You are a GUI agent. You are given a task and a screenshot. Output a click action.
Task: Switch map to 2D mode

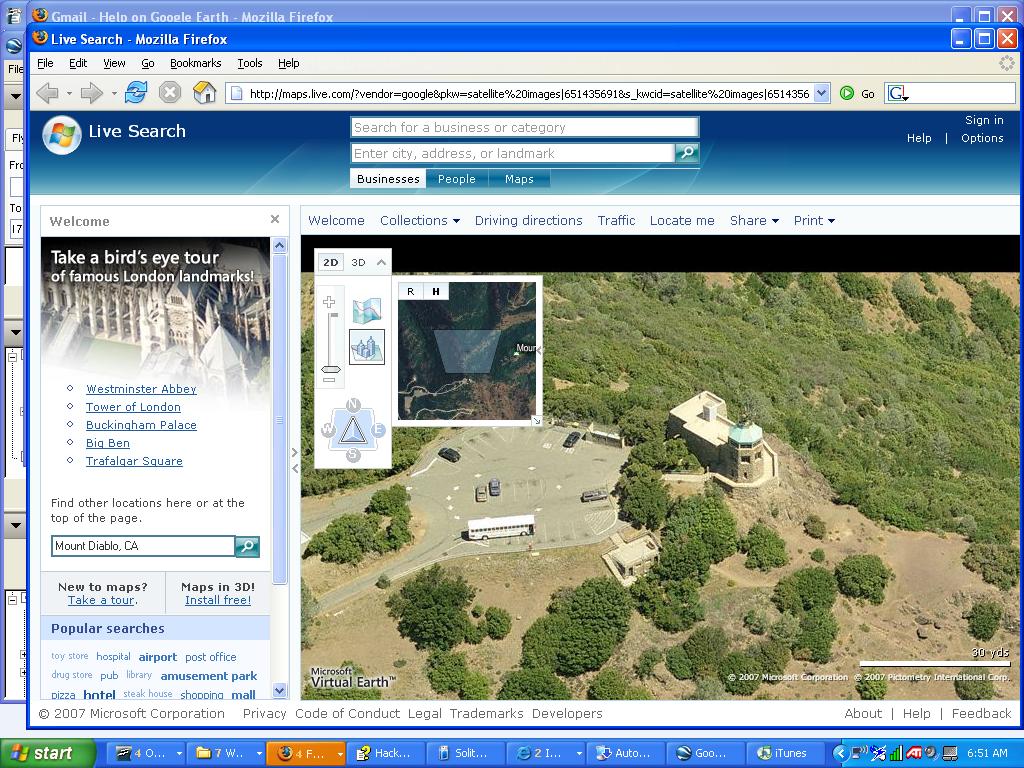click(331, 263)
